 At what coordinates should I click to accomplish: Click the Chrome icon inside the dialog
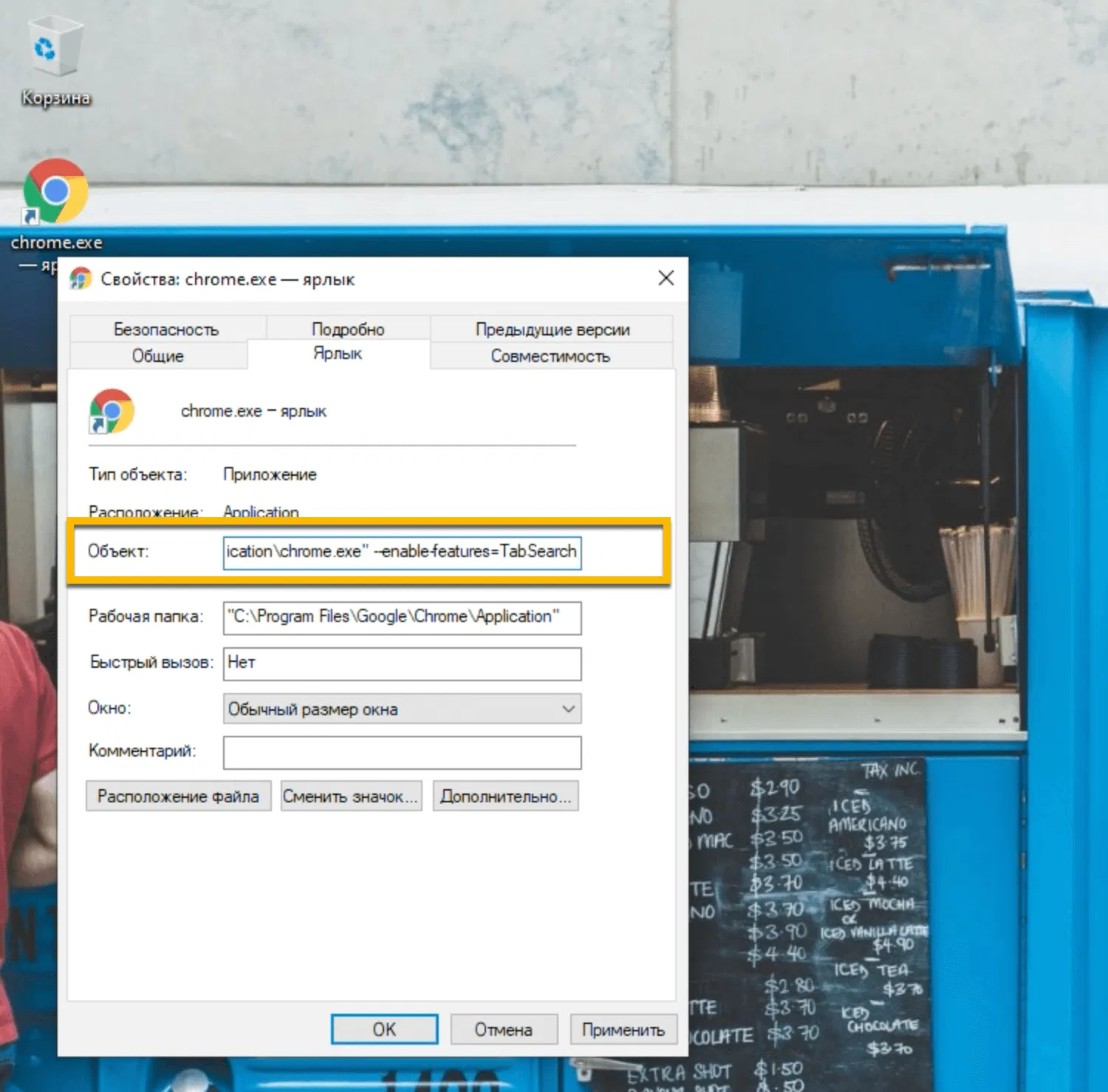[x=109, y=411]
